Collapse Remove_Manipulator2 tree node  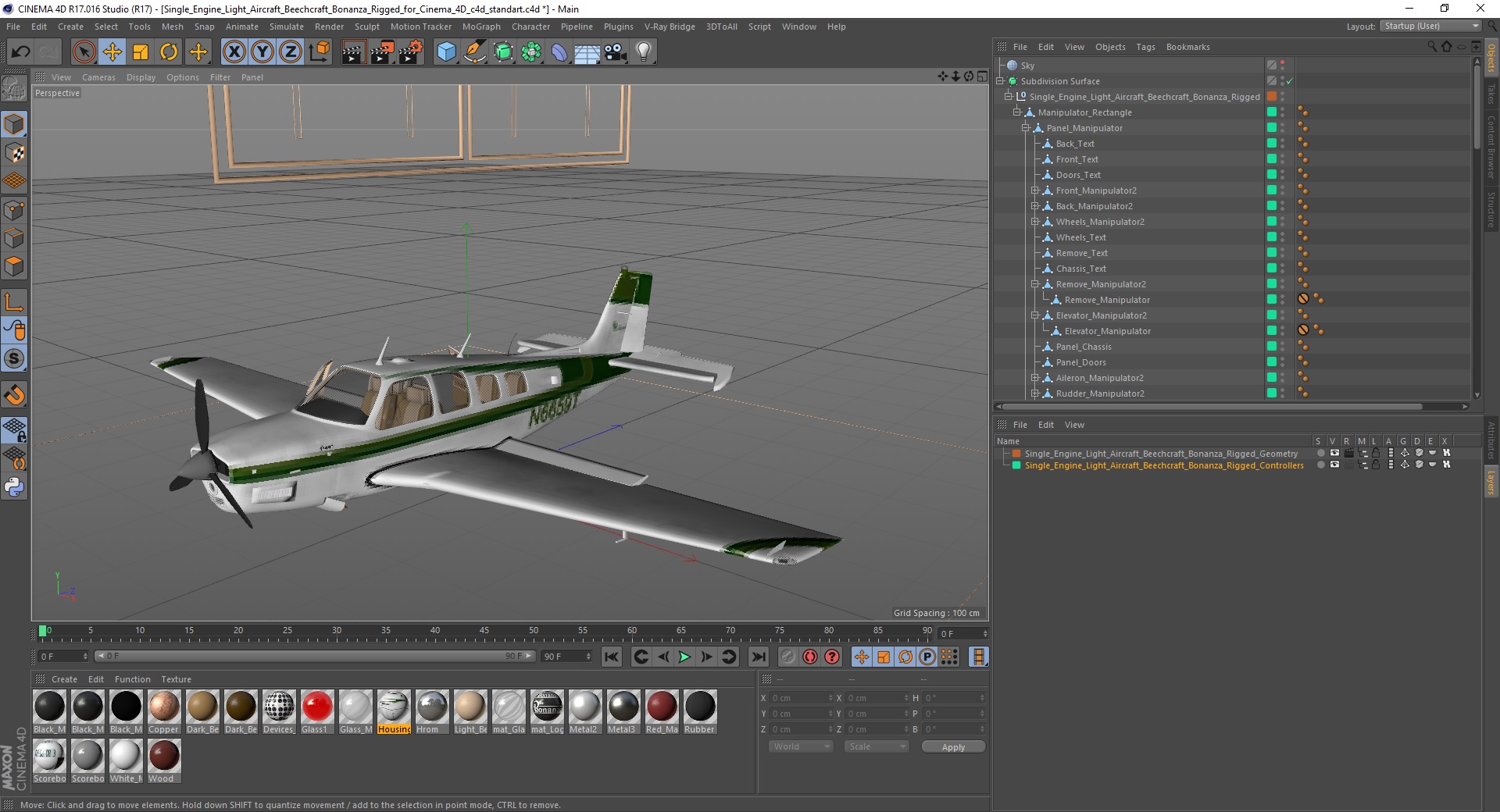1035,284
